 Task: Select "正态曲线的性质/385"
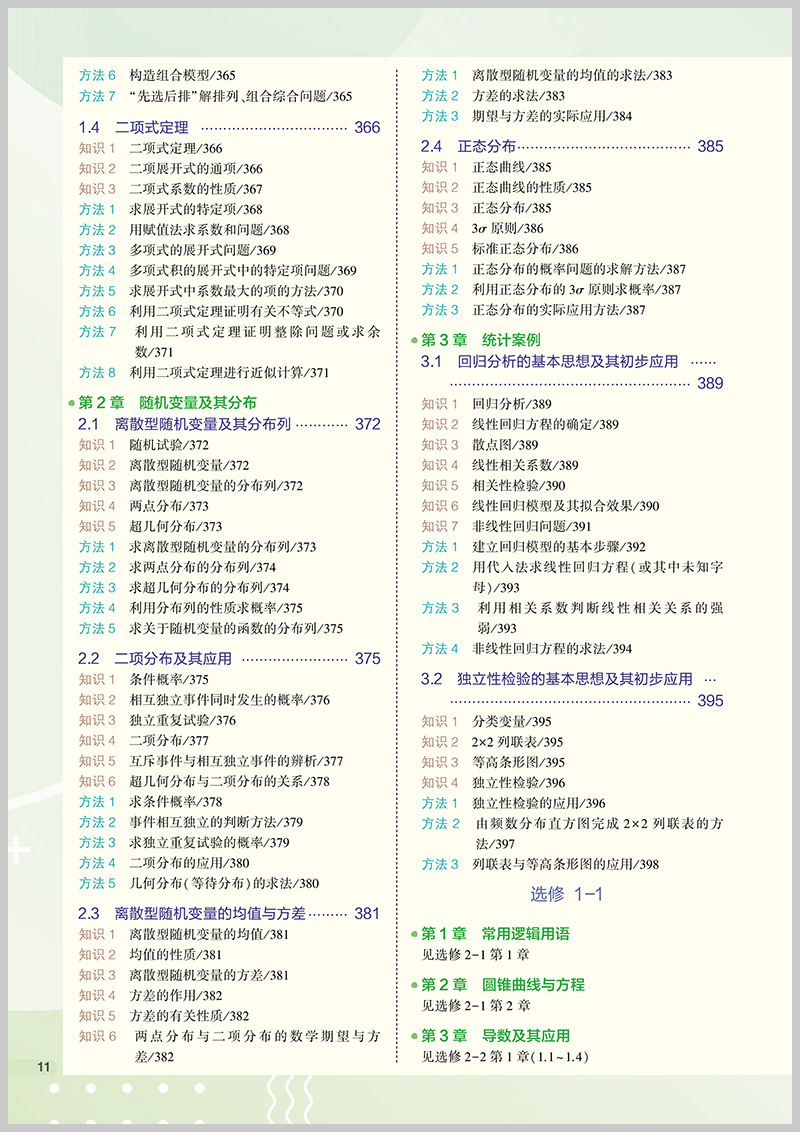click(x=532, y=188)
